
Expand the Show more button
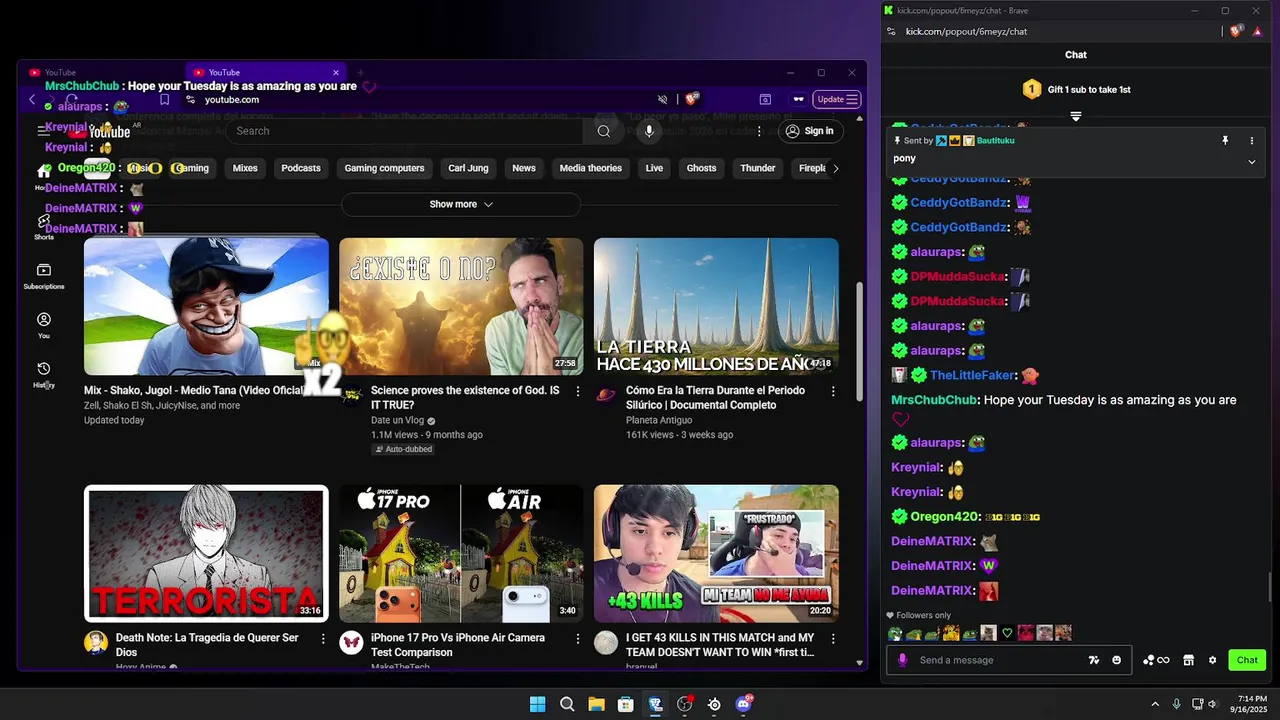click(461, 204)
